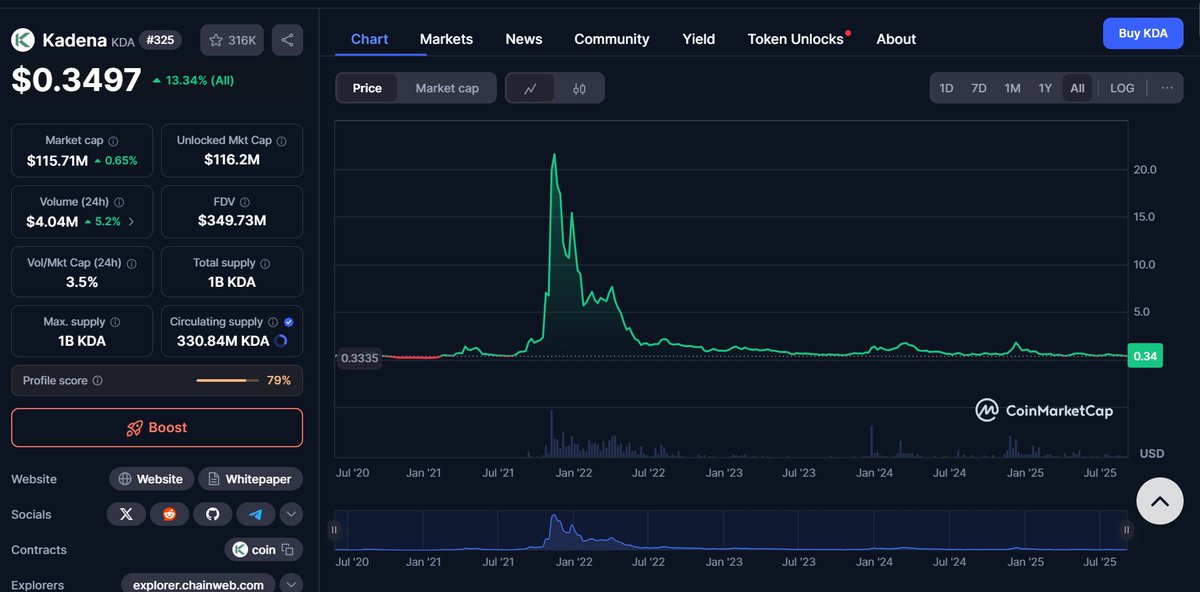Click Buy KDA button
Viewport: 1200px width, 592px height.
pyautogui.click(x=1143, y=33)
